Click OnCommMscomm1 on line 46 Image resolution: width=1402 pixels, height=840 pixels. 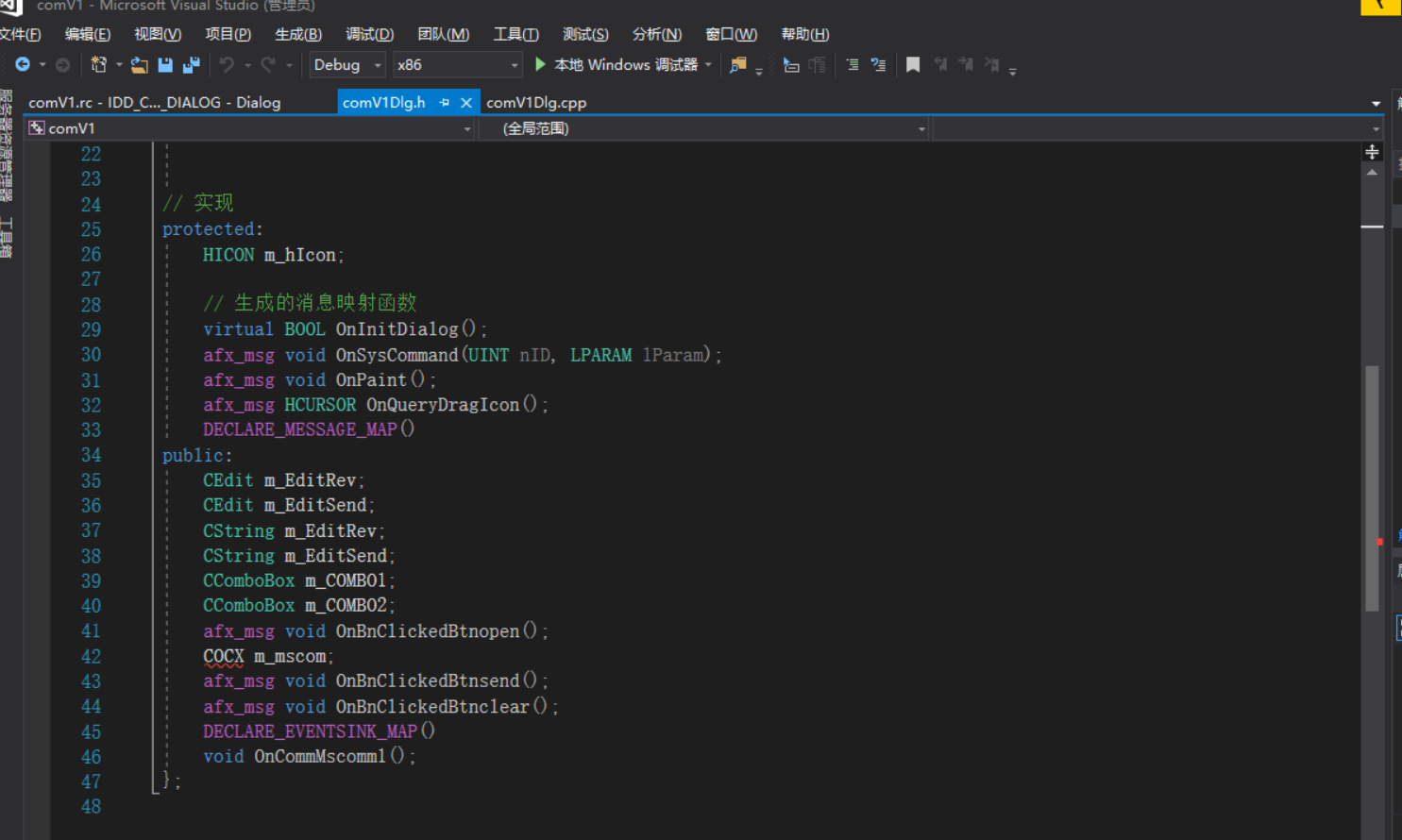(x=320, y=756)
